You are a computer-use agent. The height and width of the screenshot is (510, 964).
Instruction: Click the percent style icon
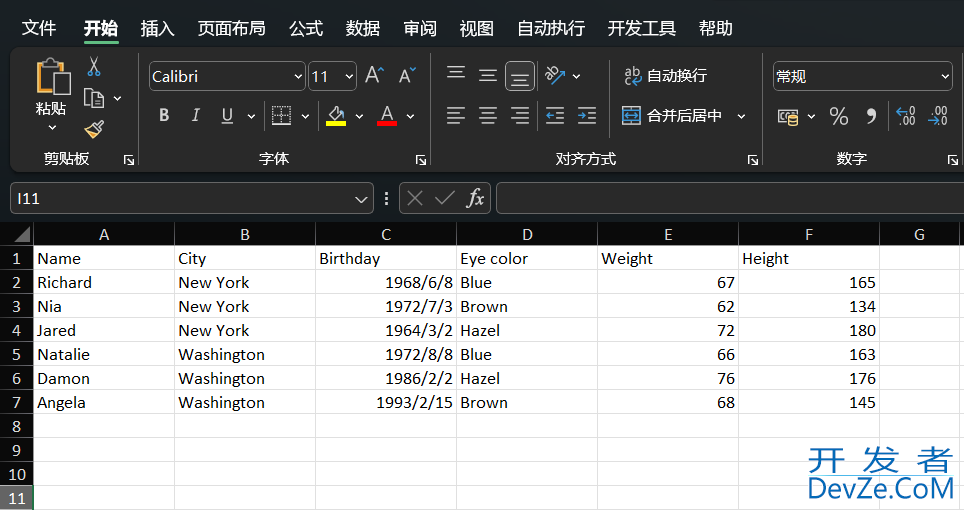click(x=838, y=117)
